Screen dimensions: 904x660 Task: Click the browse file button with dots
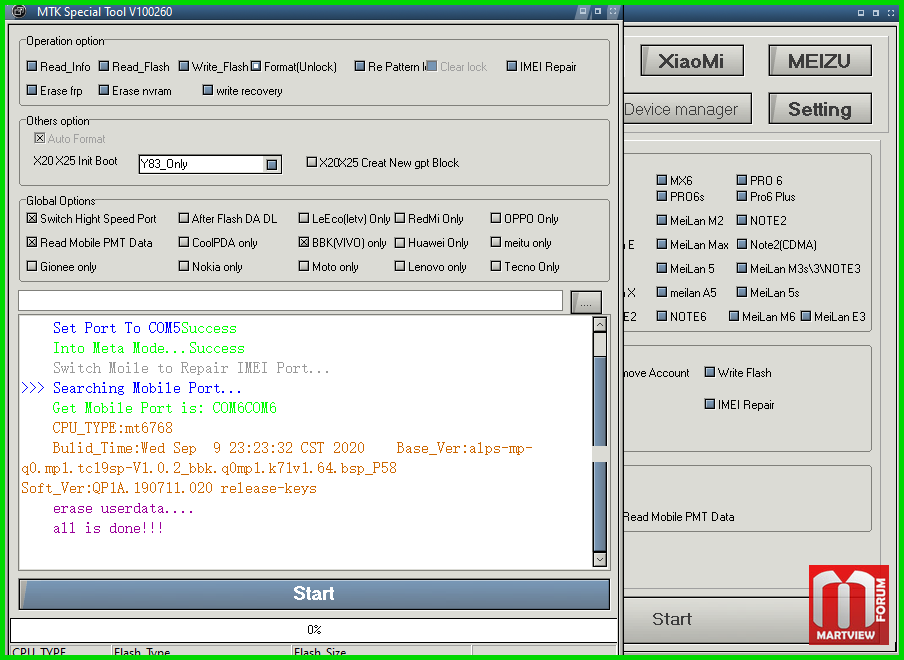coord(586,303)
